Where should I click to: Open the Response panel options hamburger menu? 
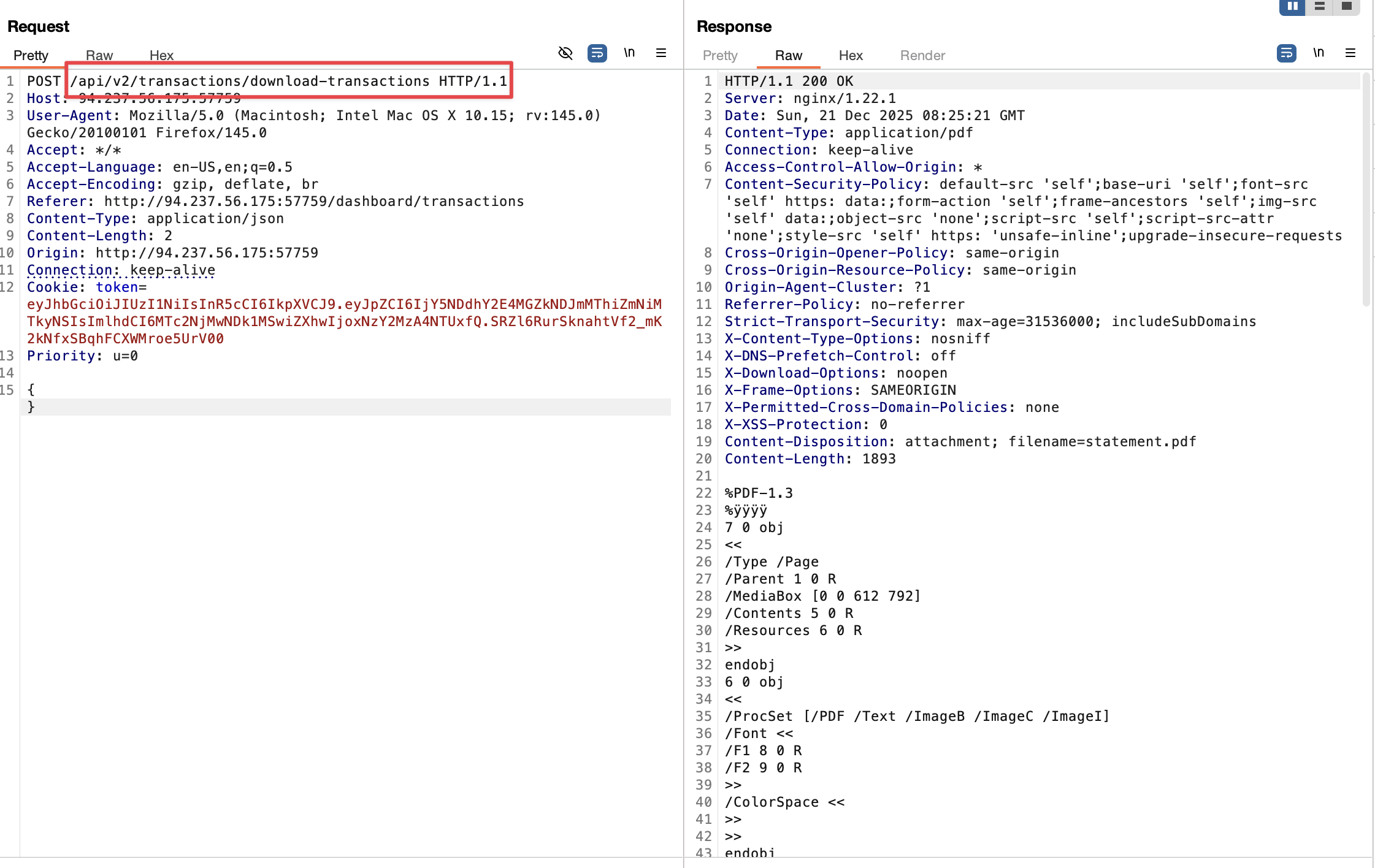point(1350,53)
